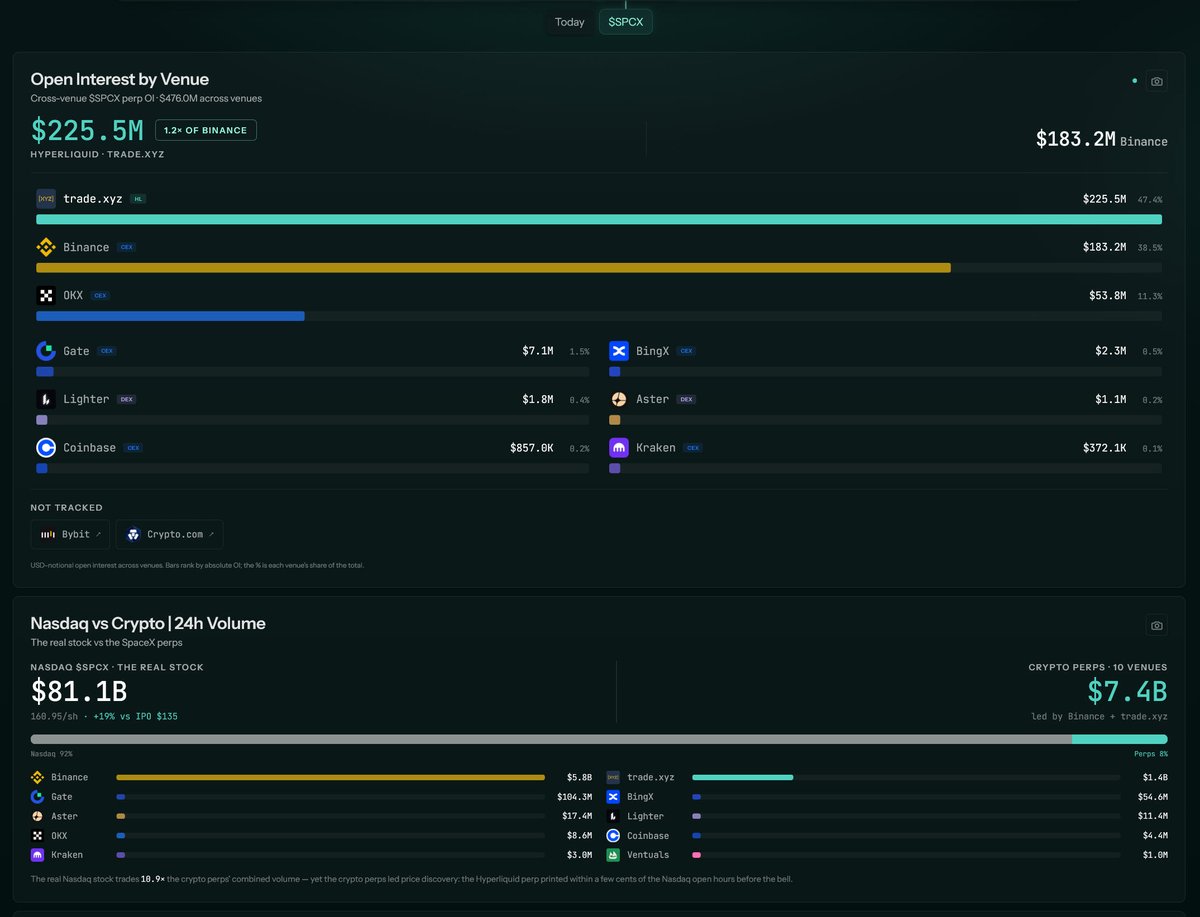1200x917 pixels.
Task: Click the Gate logo in the 24h volume list
Action: (38, 797)
